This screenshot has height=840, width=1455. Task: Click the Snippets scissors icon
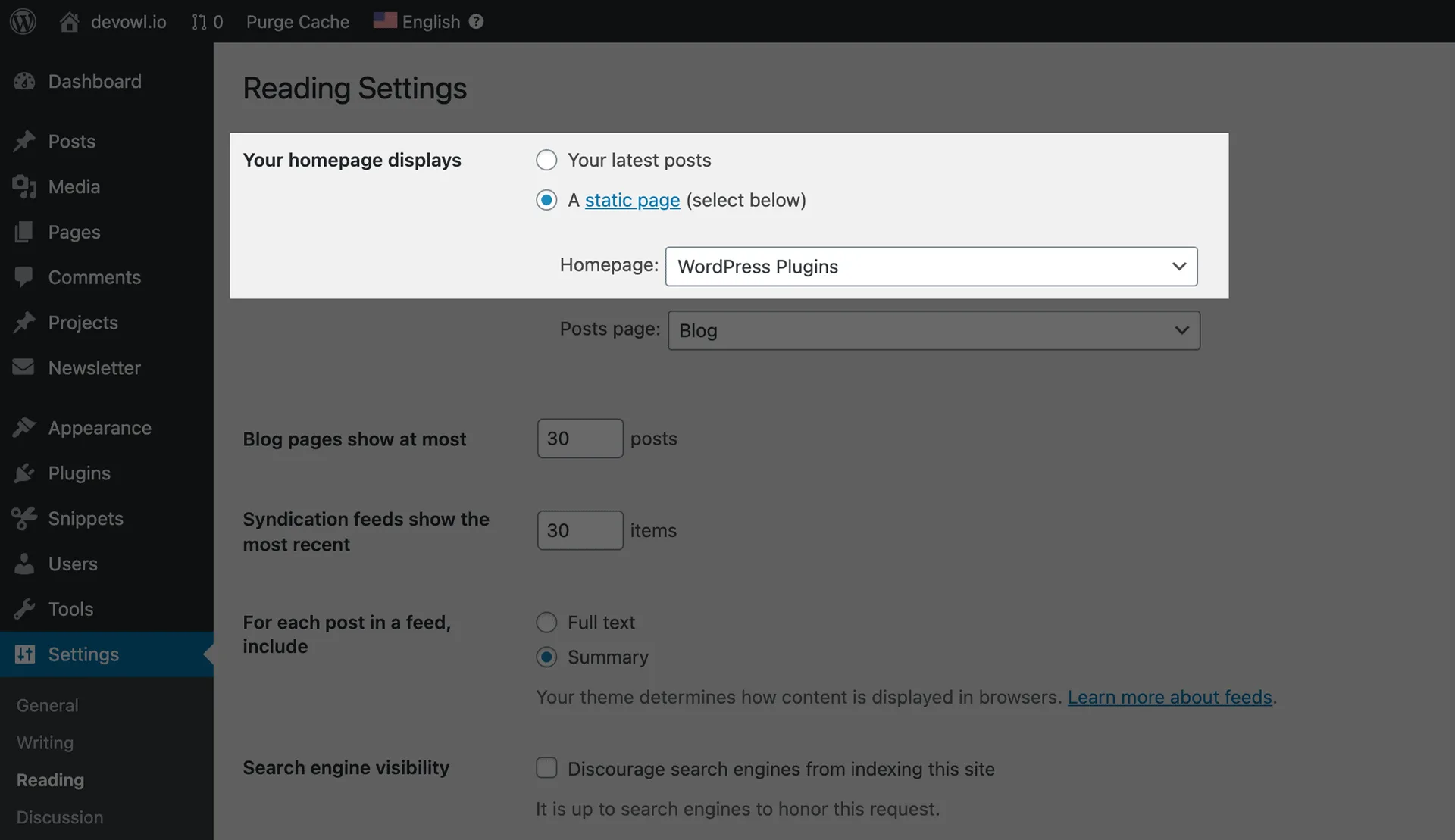[24, 518]
